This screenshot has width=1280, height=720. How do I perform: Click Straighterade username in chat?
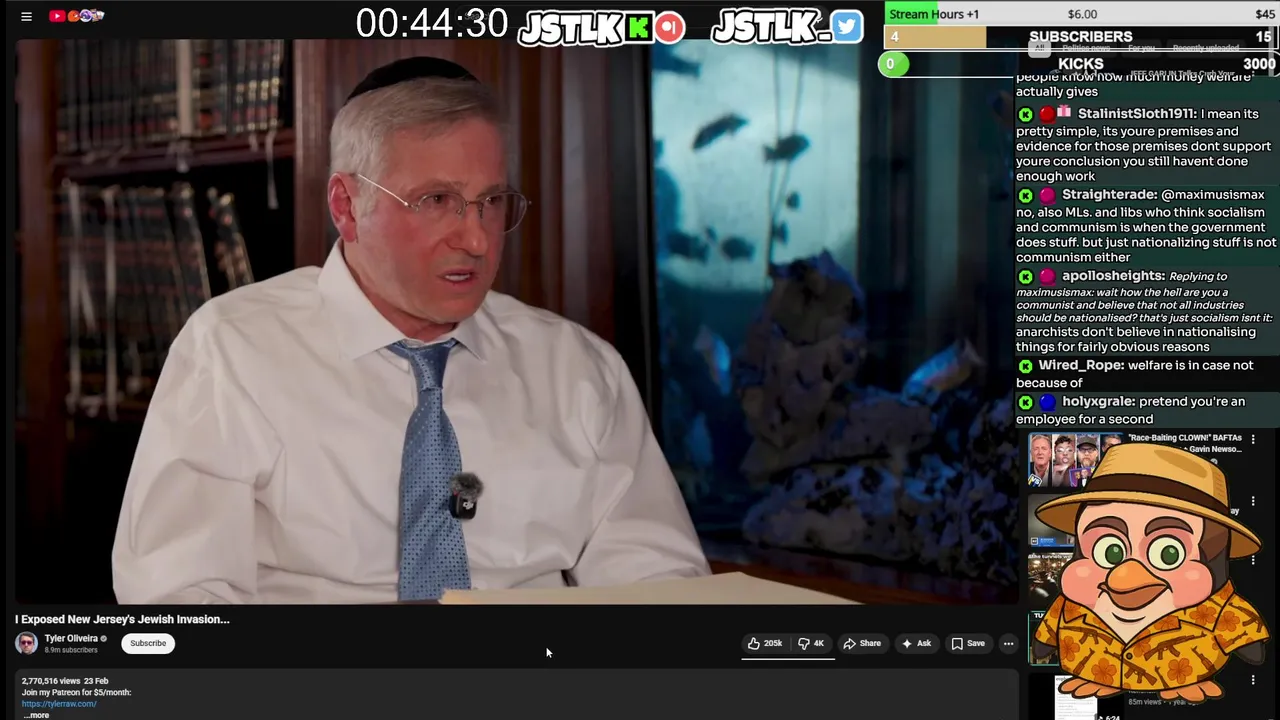coord(1109,195)
